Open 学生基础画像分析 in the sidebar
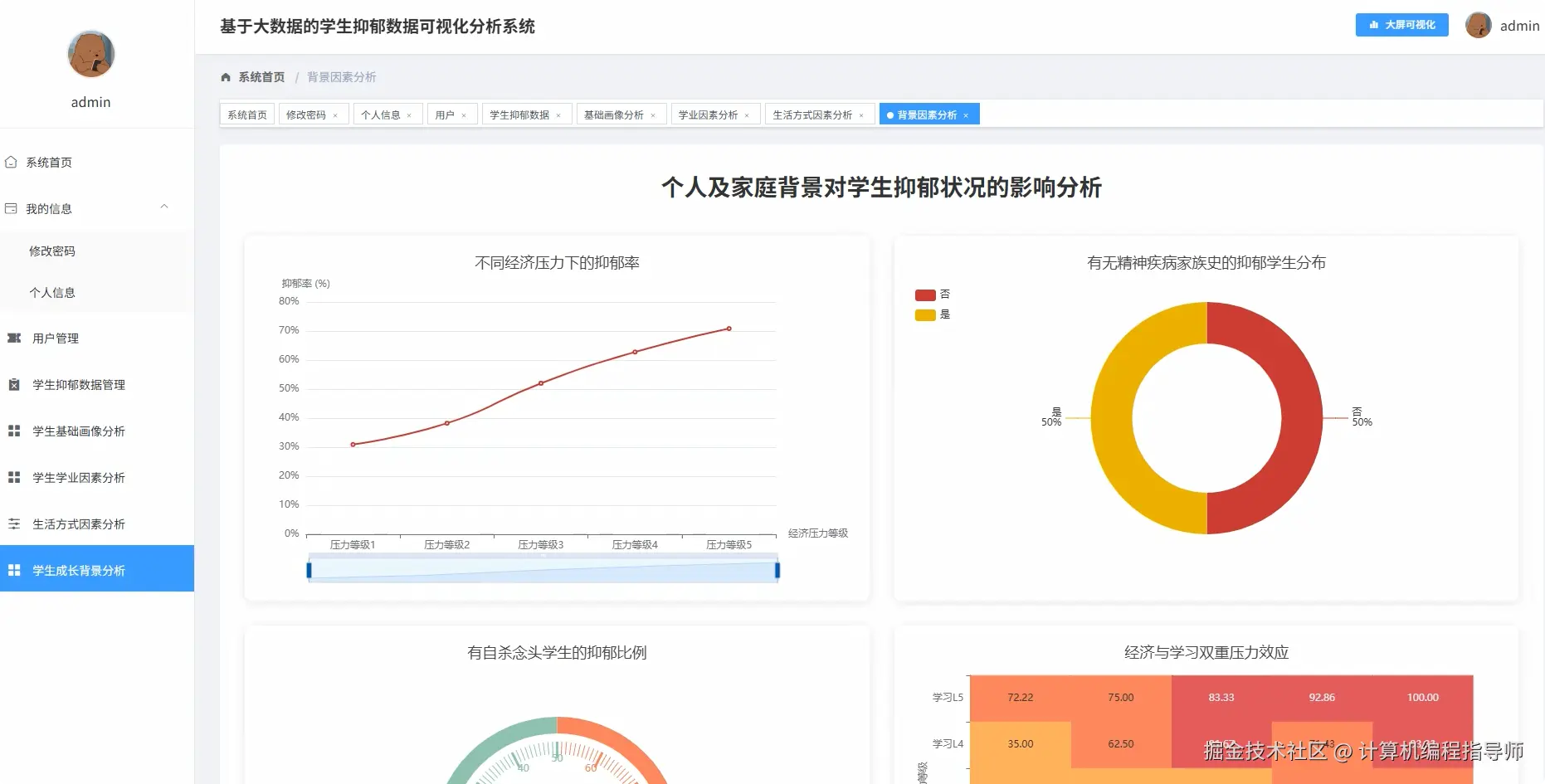1545x784 pixels. click(x=97, y=431)
